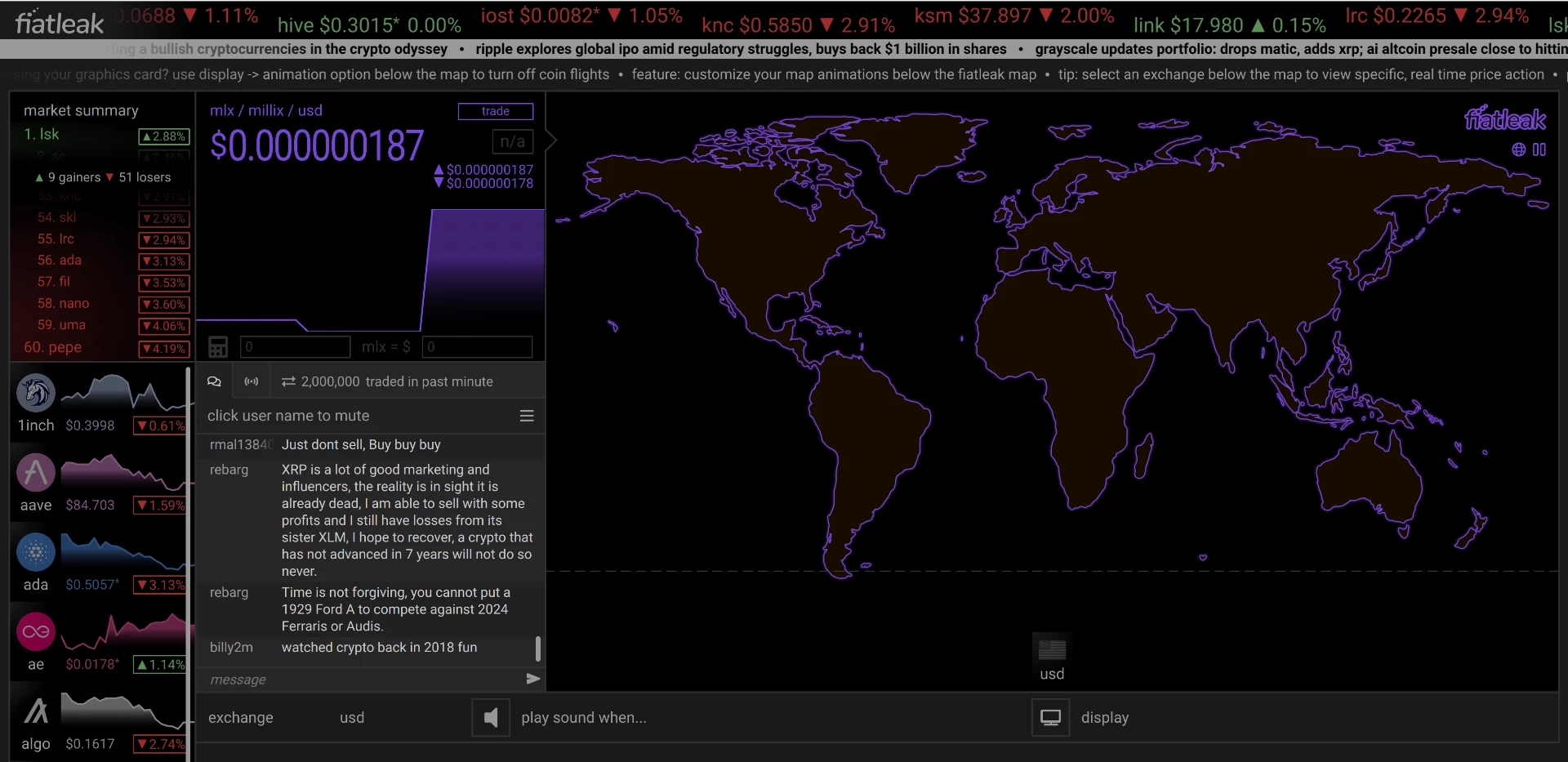
Task: Click the mlx / millix / usd pair title
Action: click(x=266, y=110)
